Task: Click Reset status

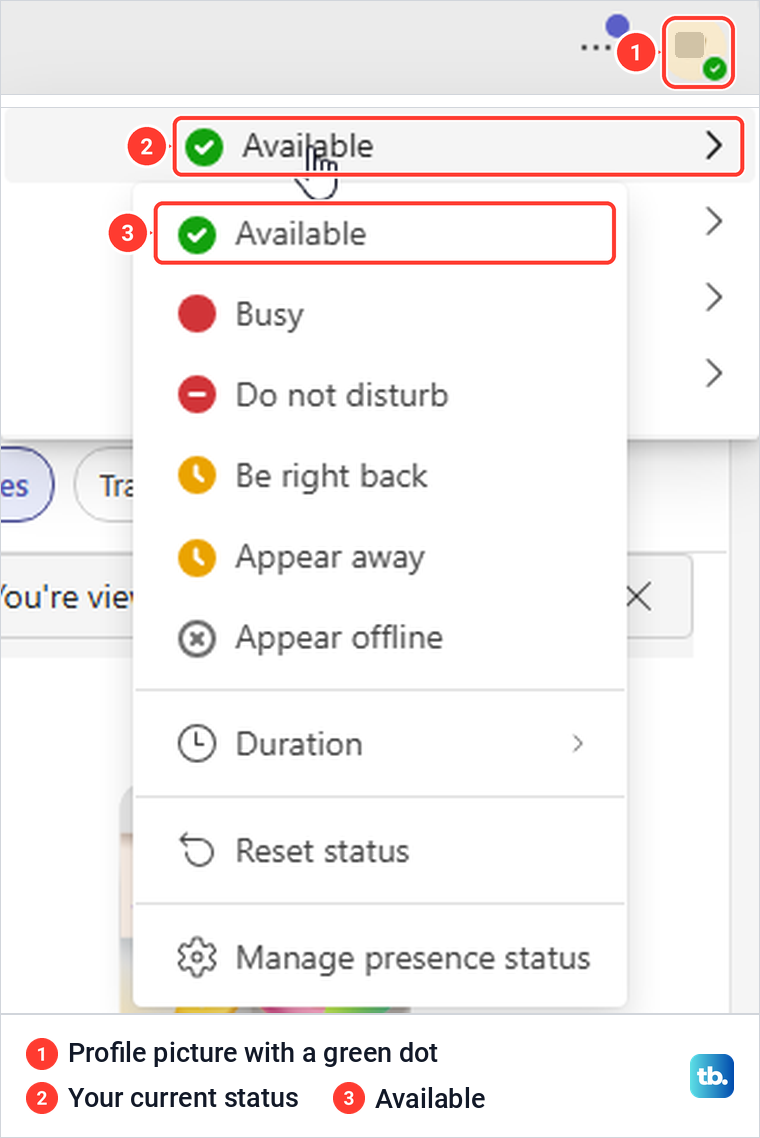Action: 380,851
